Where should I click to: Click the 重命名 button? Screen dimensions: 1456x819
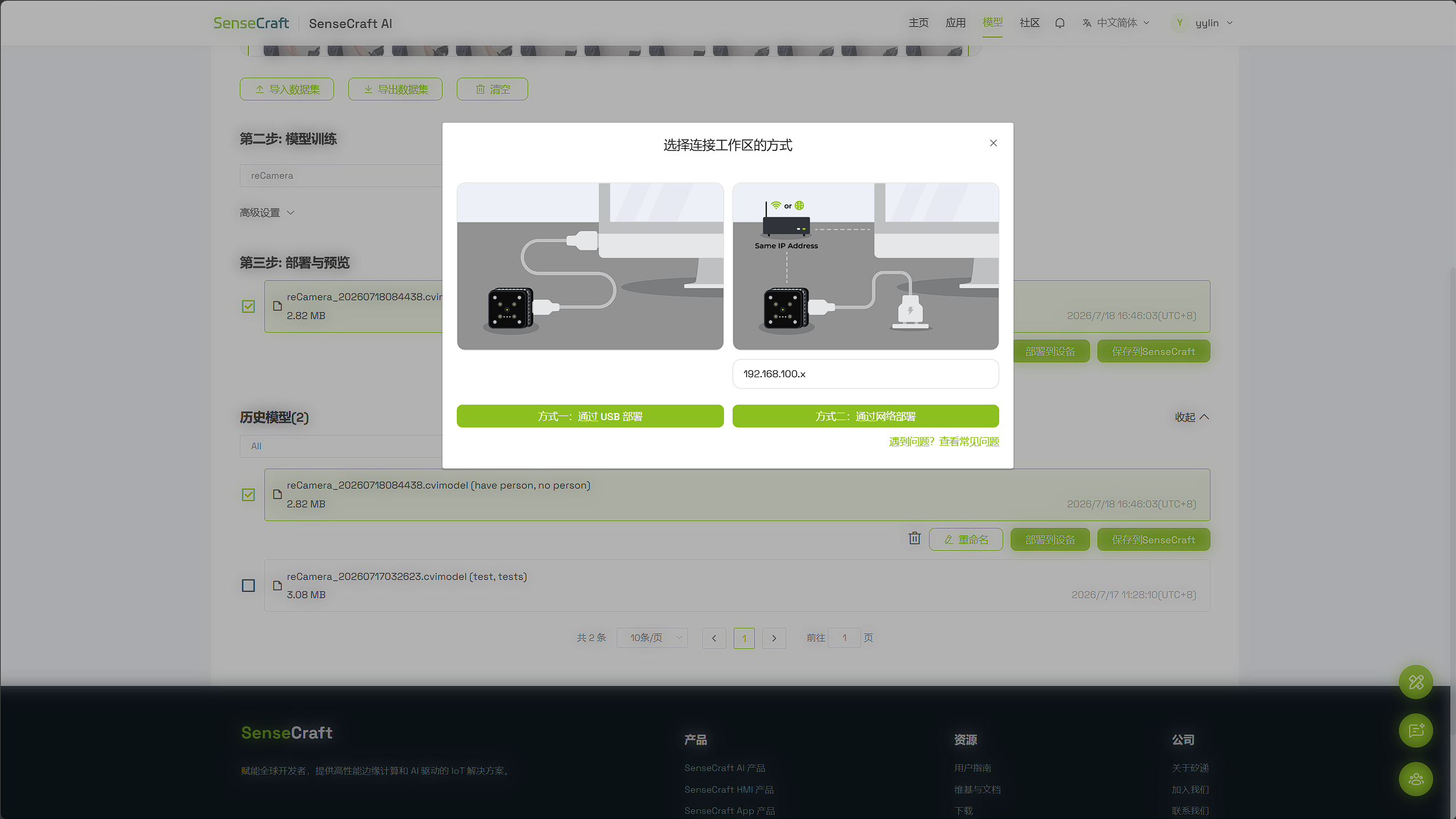(966, 539)
